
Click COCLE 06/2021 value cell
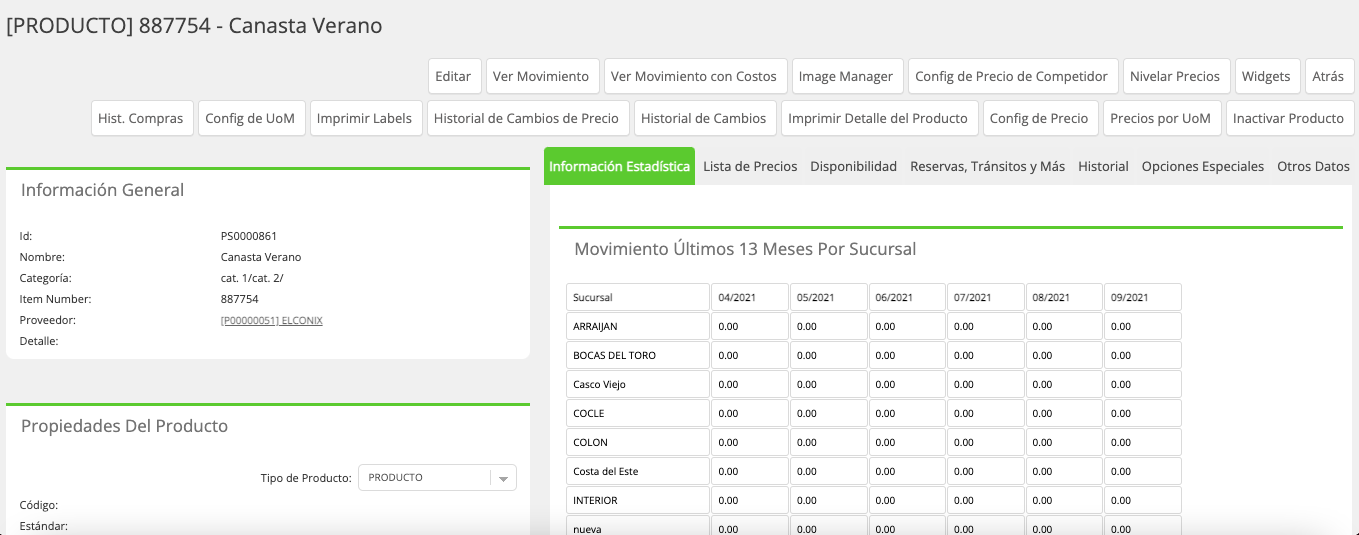click(906, 413)
